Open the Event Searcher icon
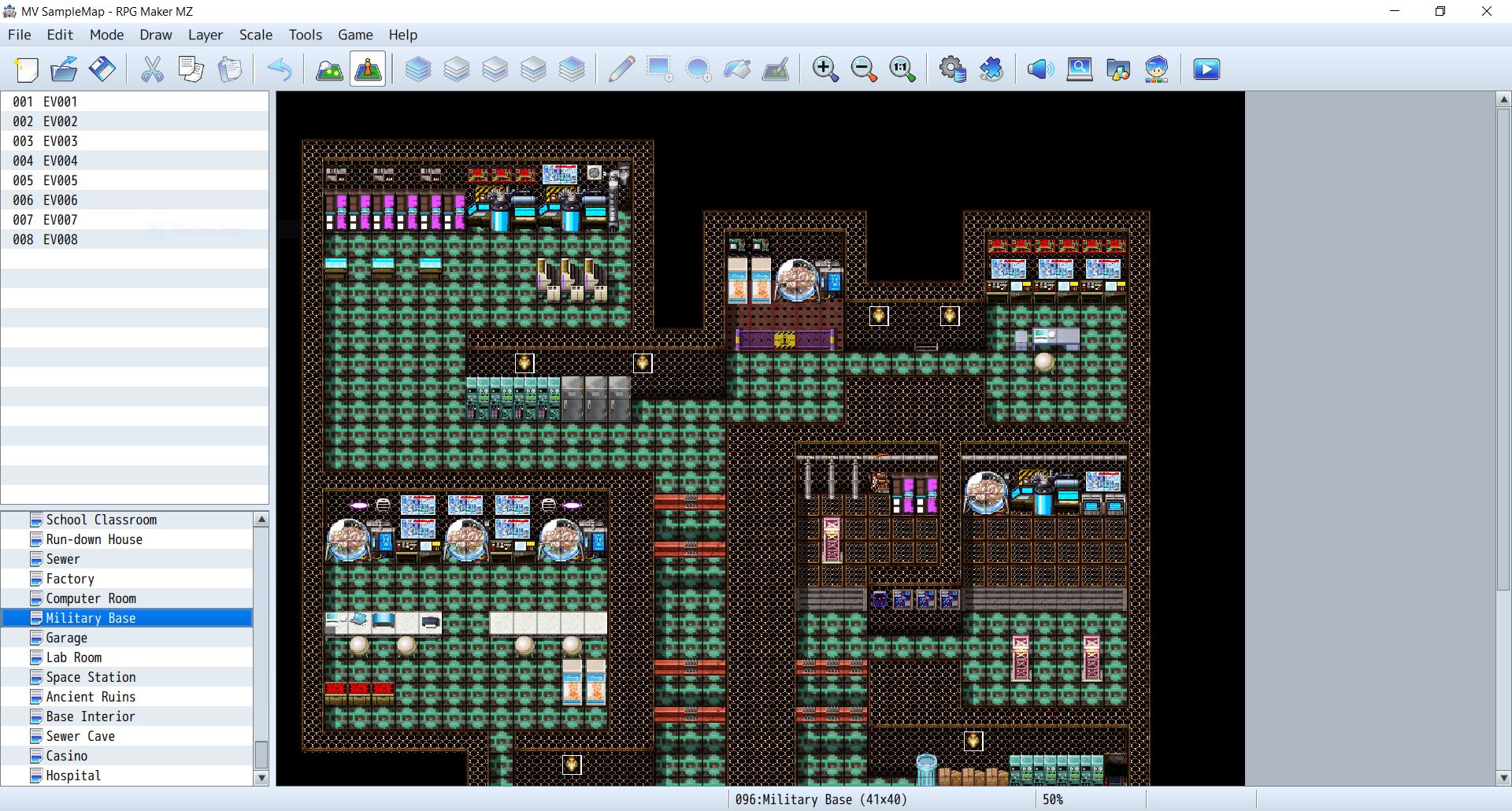 pos(1080,69)
